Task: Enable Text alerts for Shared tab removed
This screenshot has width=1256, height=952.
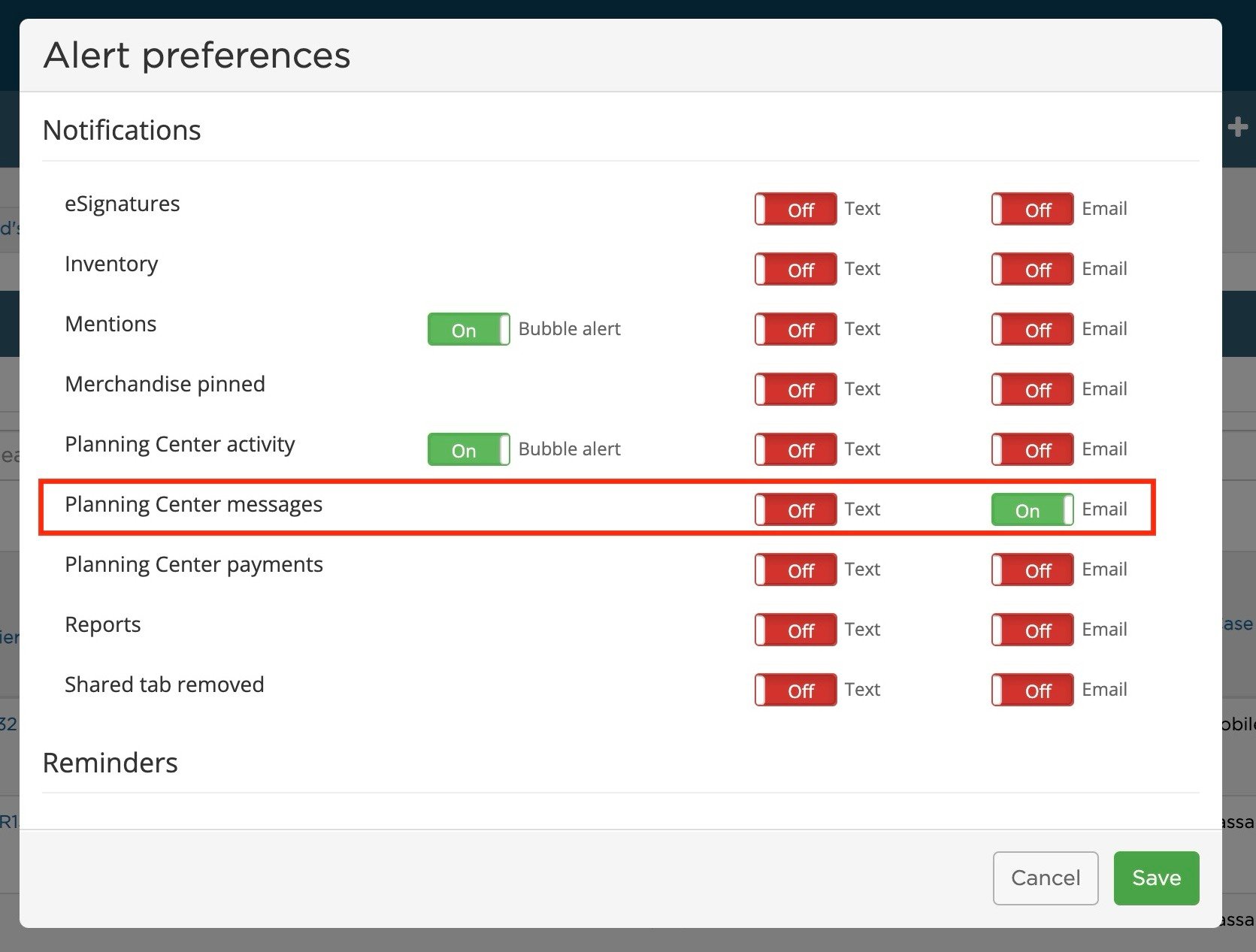Action: point(794,690)
